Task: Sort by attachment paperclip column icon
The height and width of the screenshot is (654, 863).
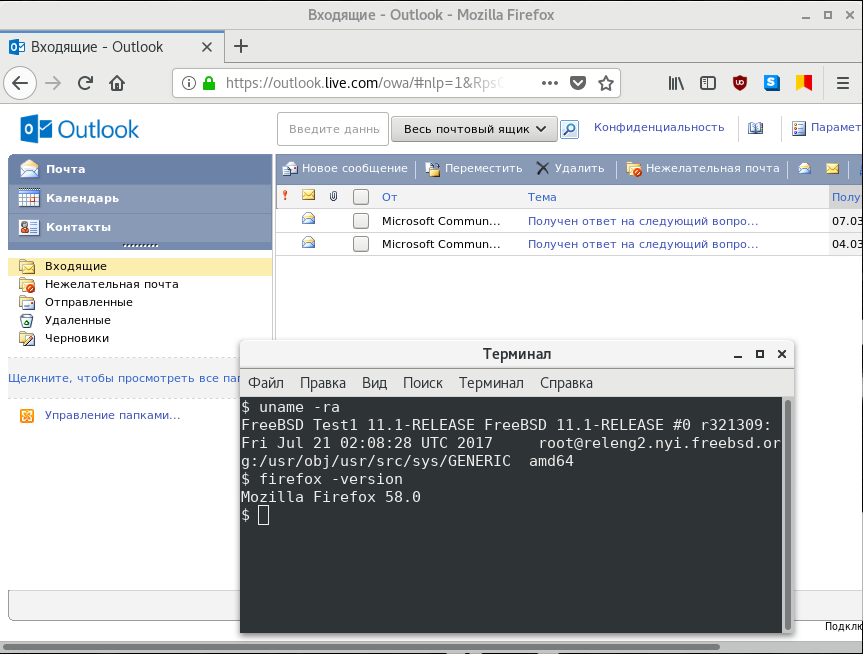Action: [x=334, y=196]
